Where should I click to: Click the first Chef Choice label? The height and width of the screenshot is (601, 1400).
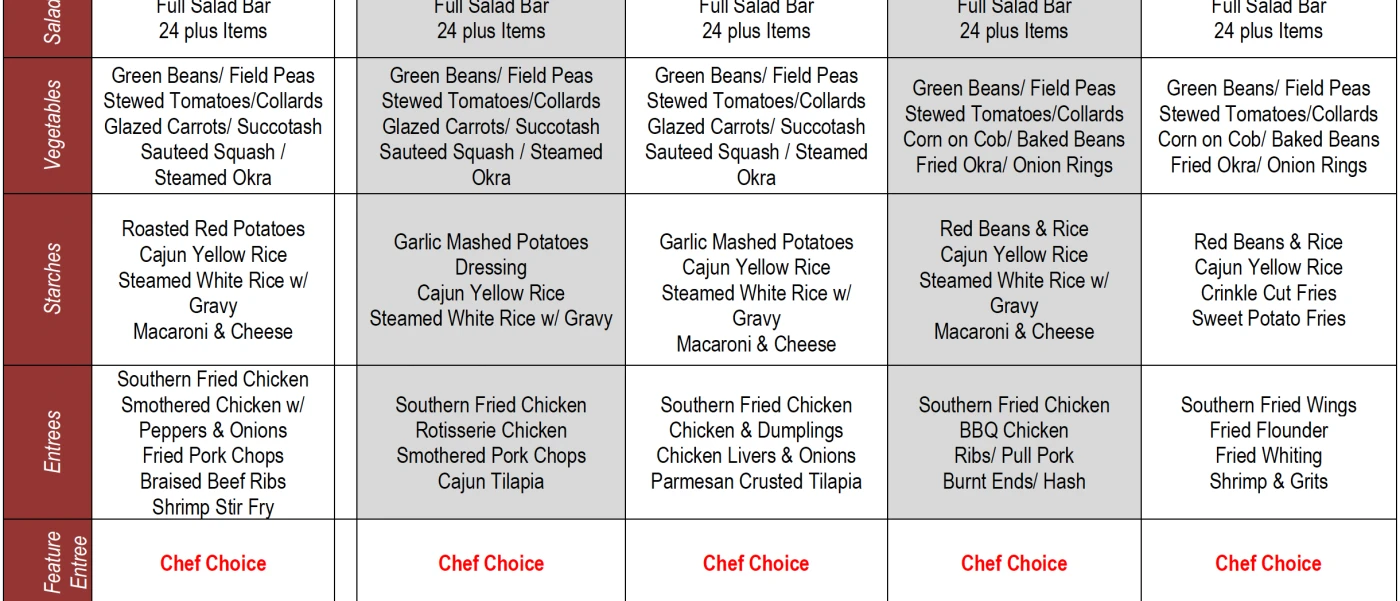click(x=213, y=563)
